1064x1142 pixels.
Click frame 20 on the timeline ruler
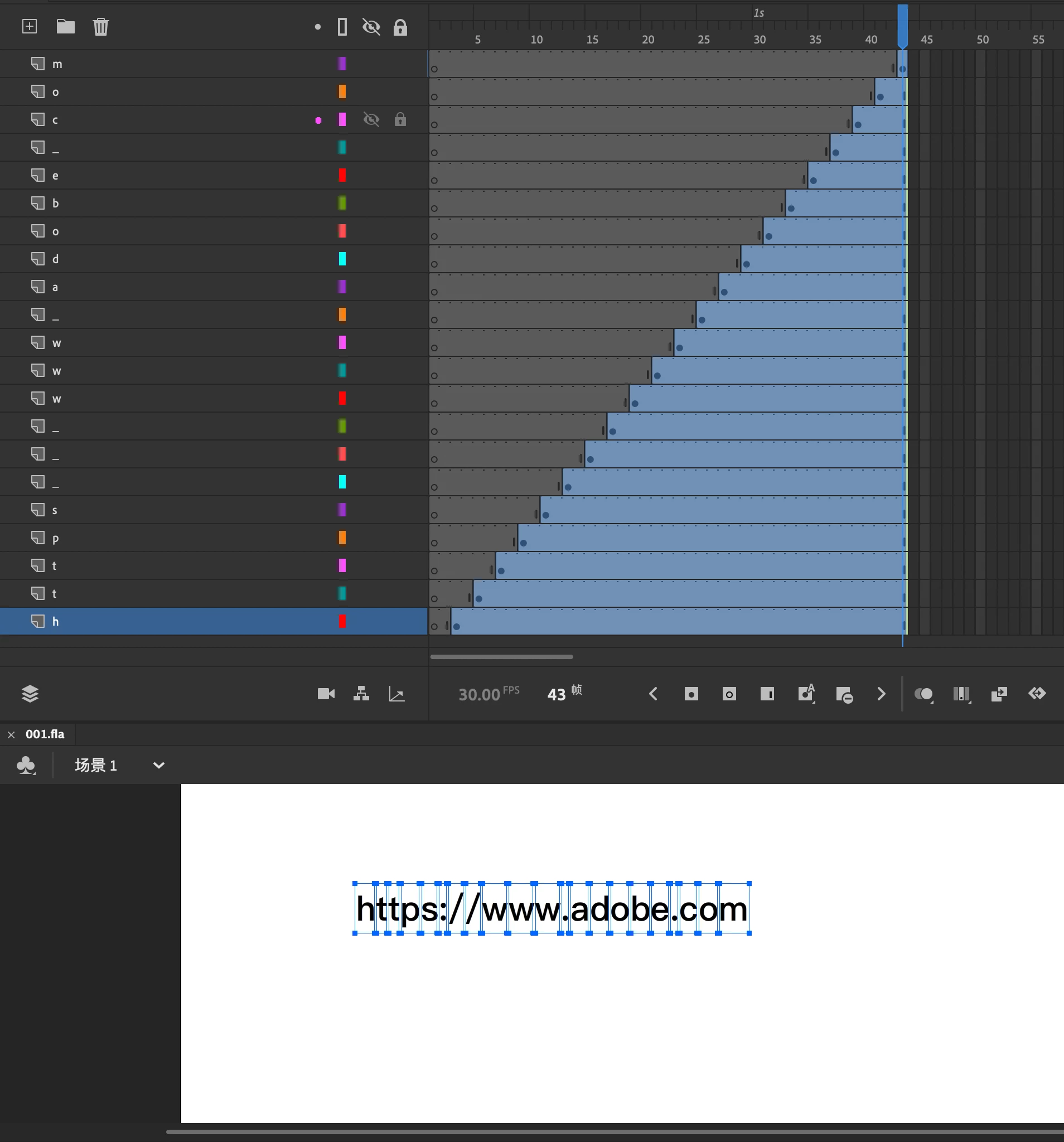coord(647,39)
